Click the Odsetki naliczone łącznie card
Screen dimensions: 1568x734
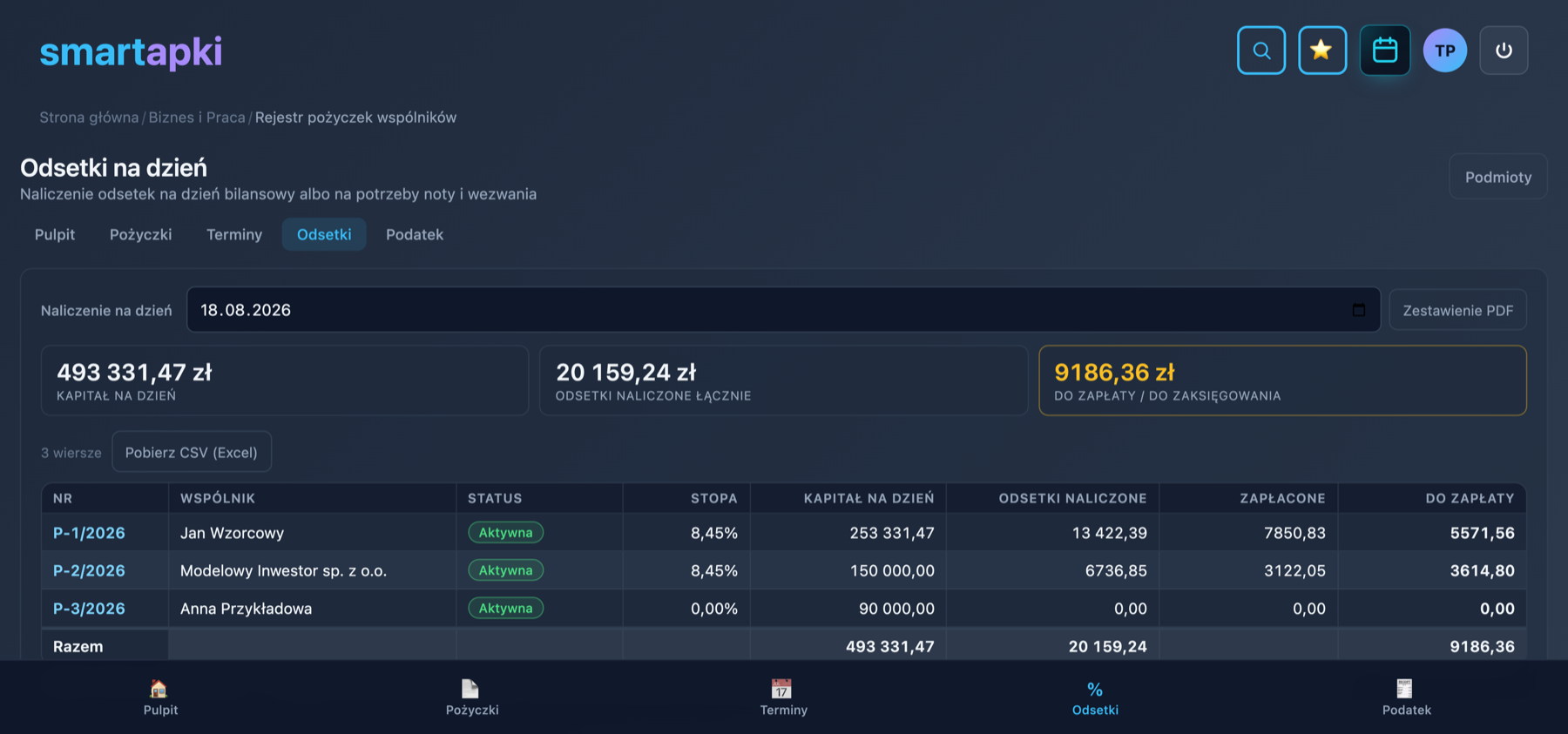tap(784, 380)
